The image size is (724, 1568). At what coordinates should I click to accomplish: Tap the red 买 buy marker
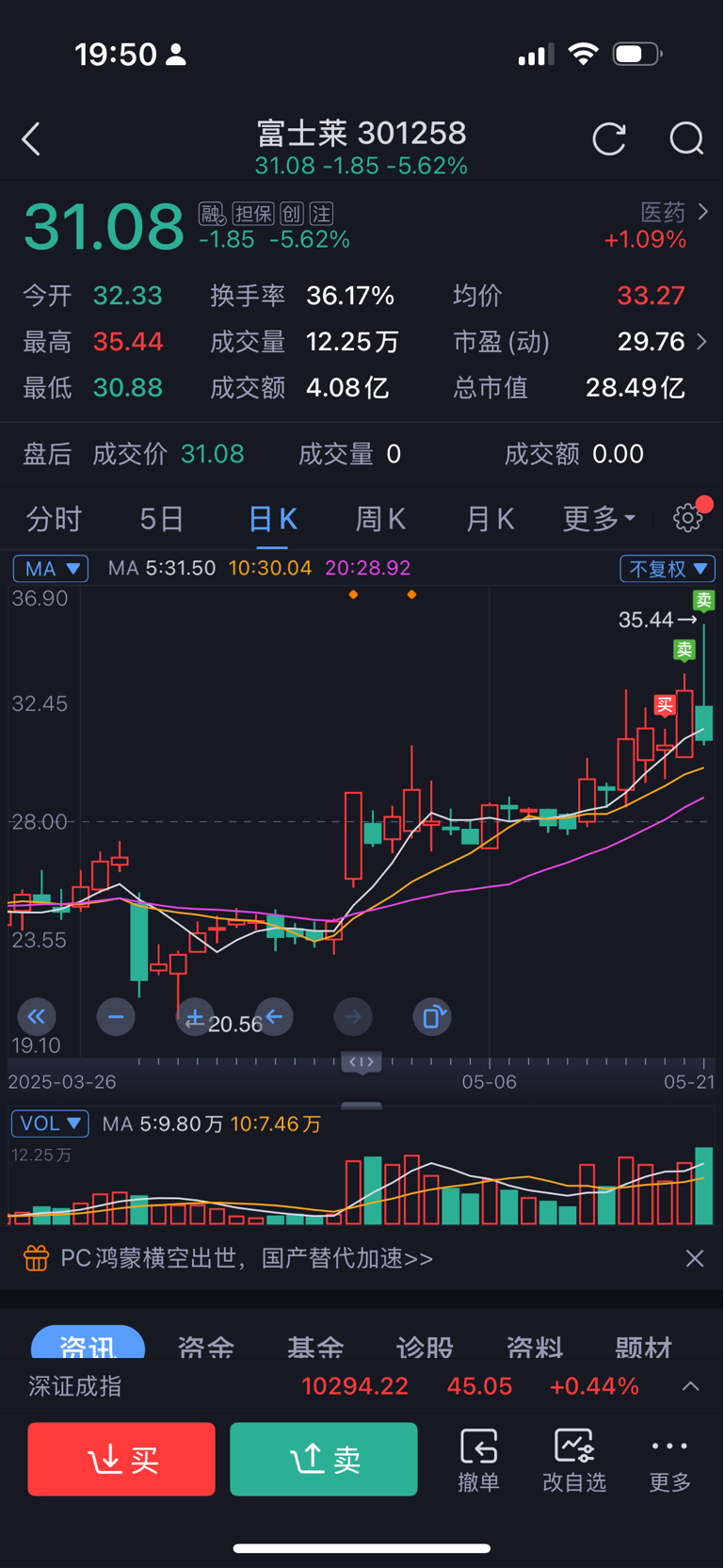click(x=666, y=705)
